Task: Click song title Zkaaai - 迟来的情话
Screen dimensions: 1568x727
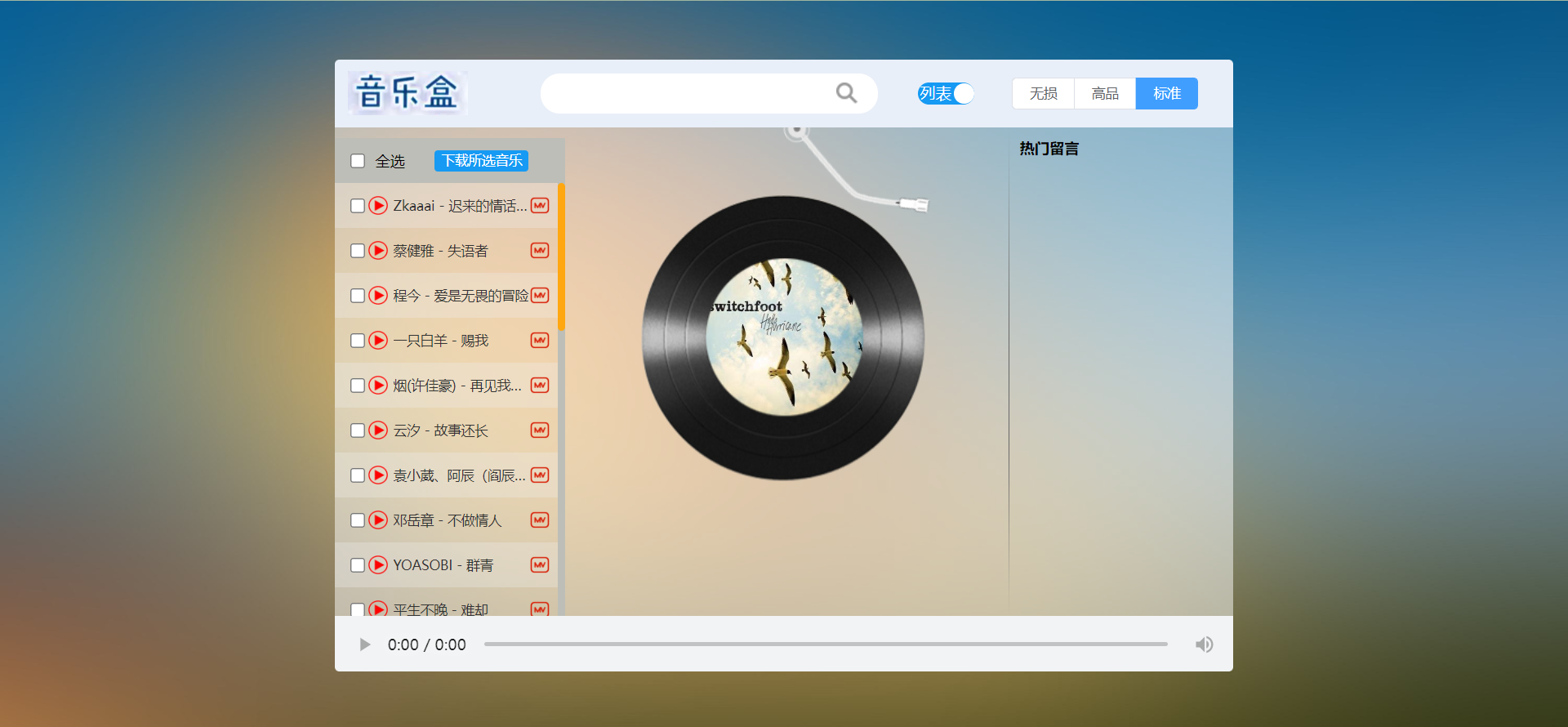Action: point(460,206)
